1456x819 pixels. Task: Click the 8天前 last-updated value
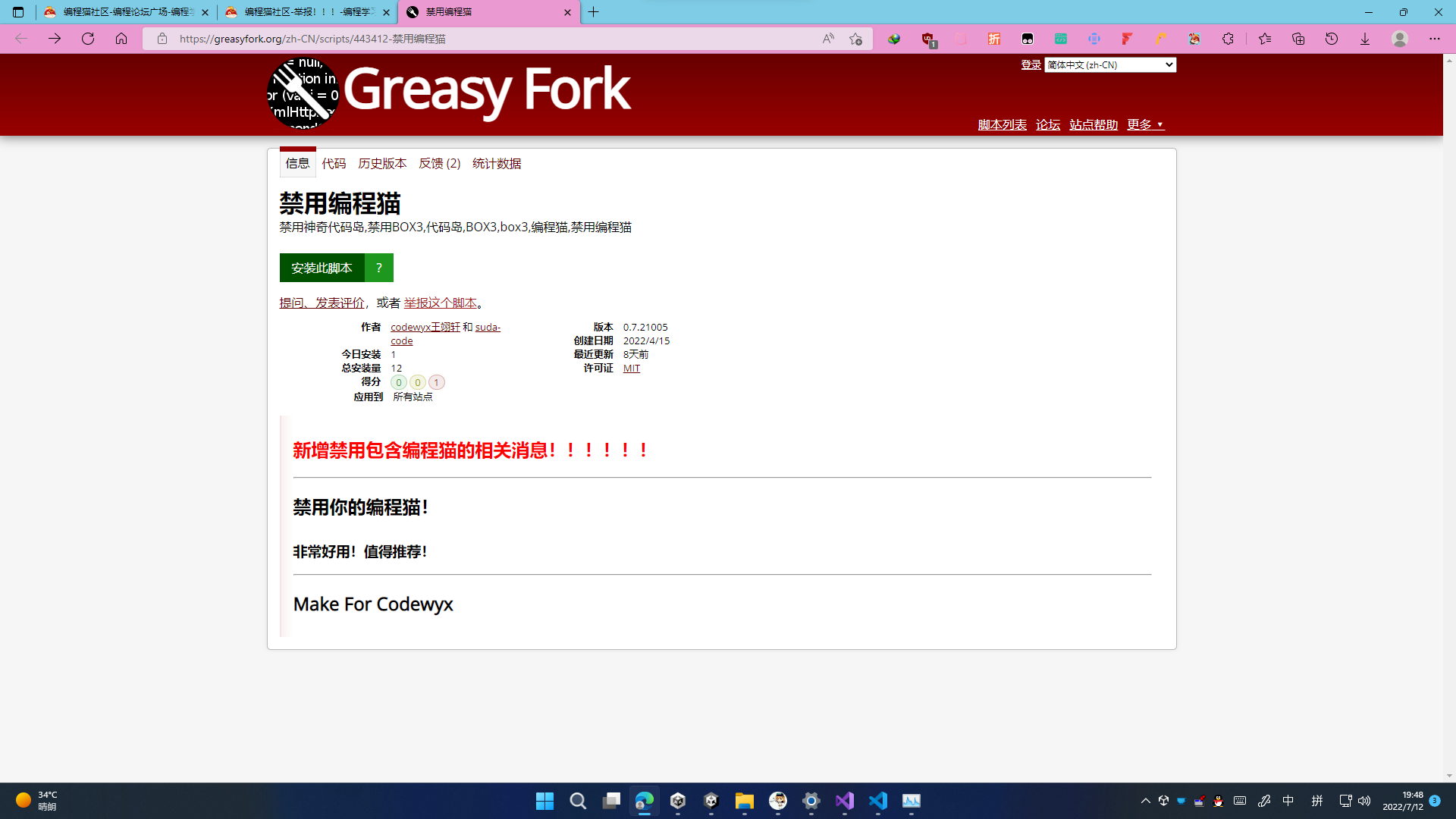[635, 354]
